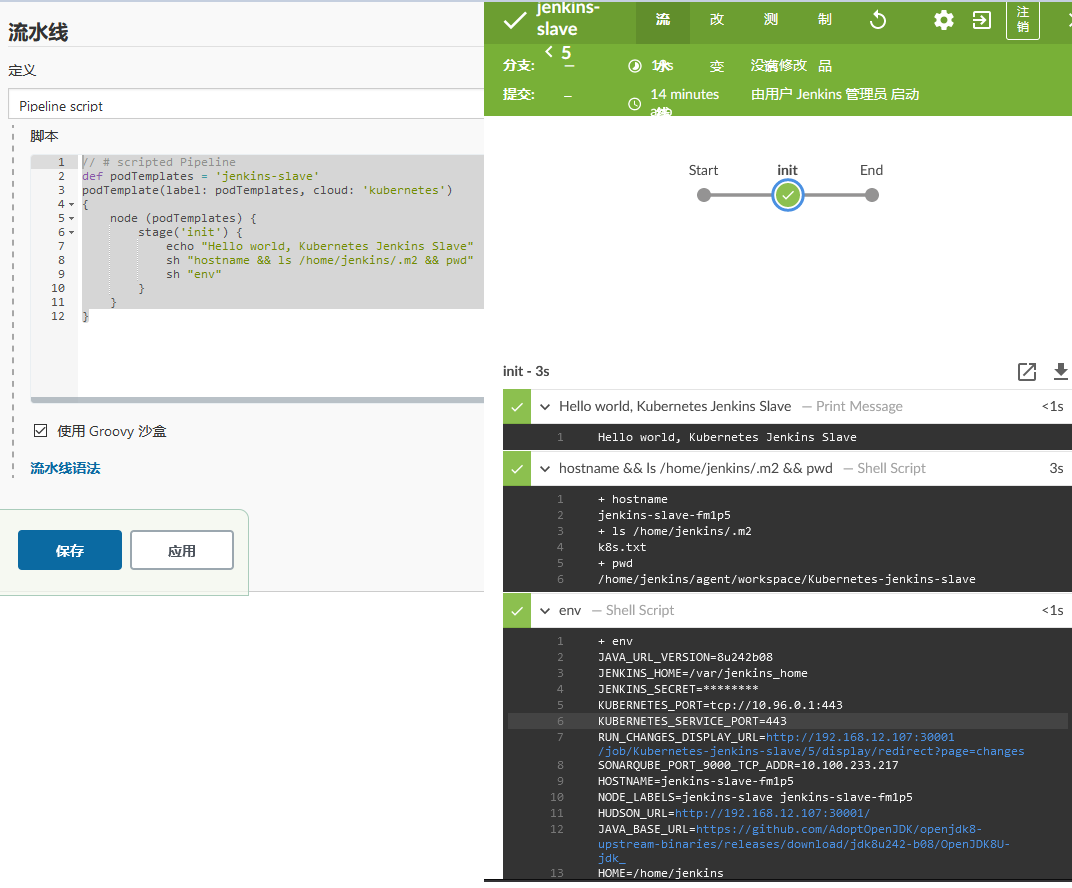Click workspace path /home/jenkins/agent/workspace log line
Viewport: 1072px width, 888px height.
click(786, 580)
